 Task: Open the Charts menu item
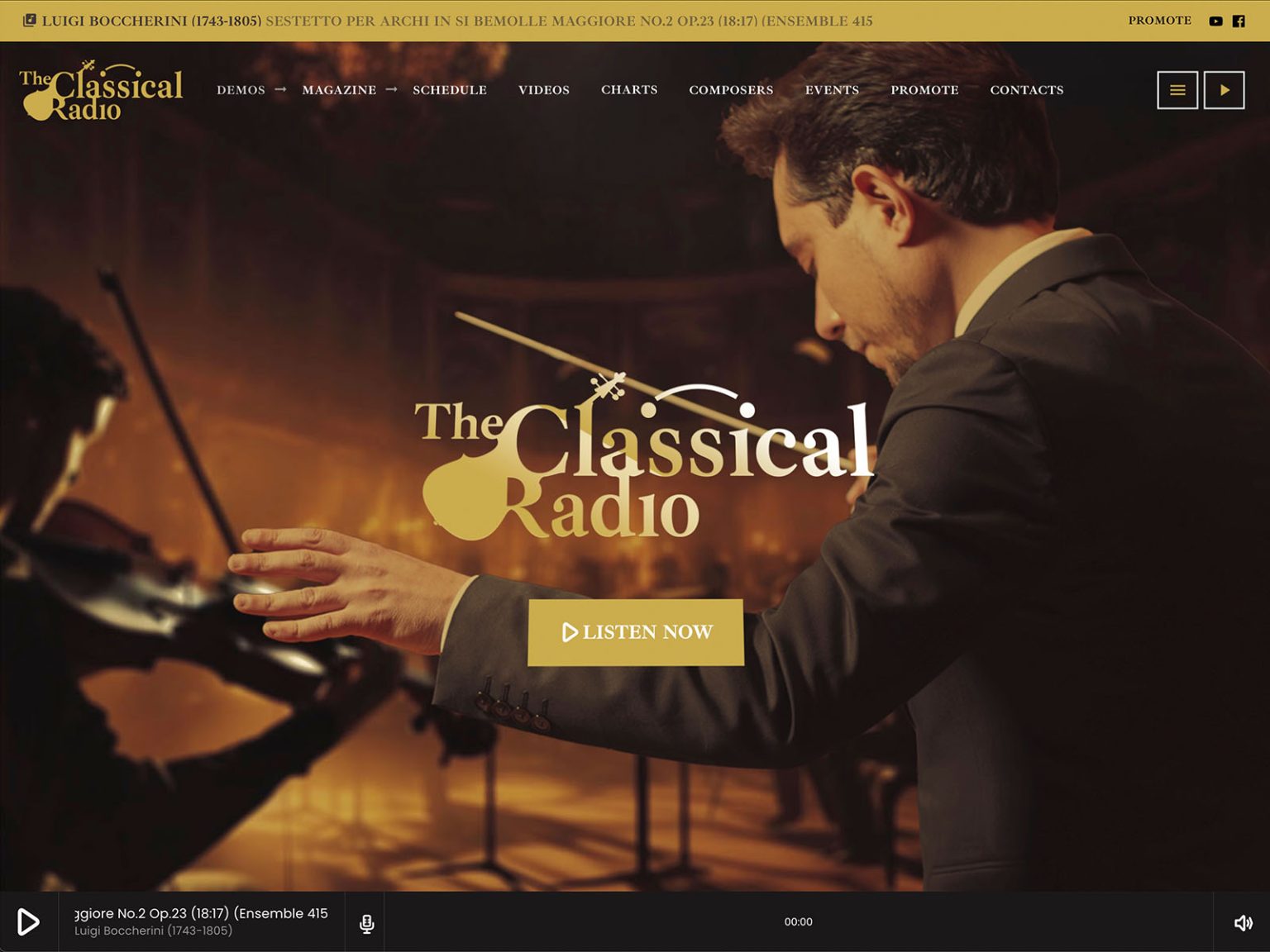coord(629,90)
